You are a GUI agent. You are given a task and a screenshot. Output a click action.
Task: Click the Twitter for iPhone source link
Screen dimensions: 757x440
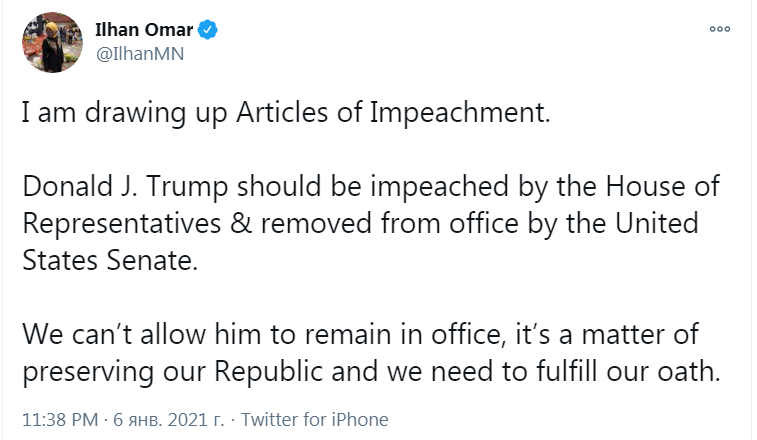coord(315,419)
